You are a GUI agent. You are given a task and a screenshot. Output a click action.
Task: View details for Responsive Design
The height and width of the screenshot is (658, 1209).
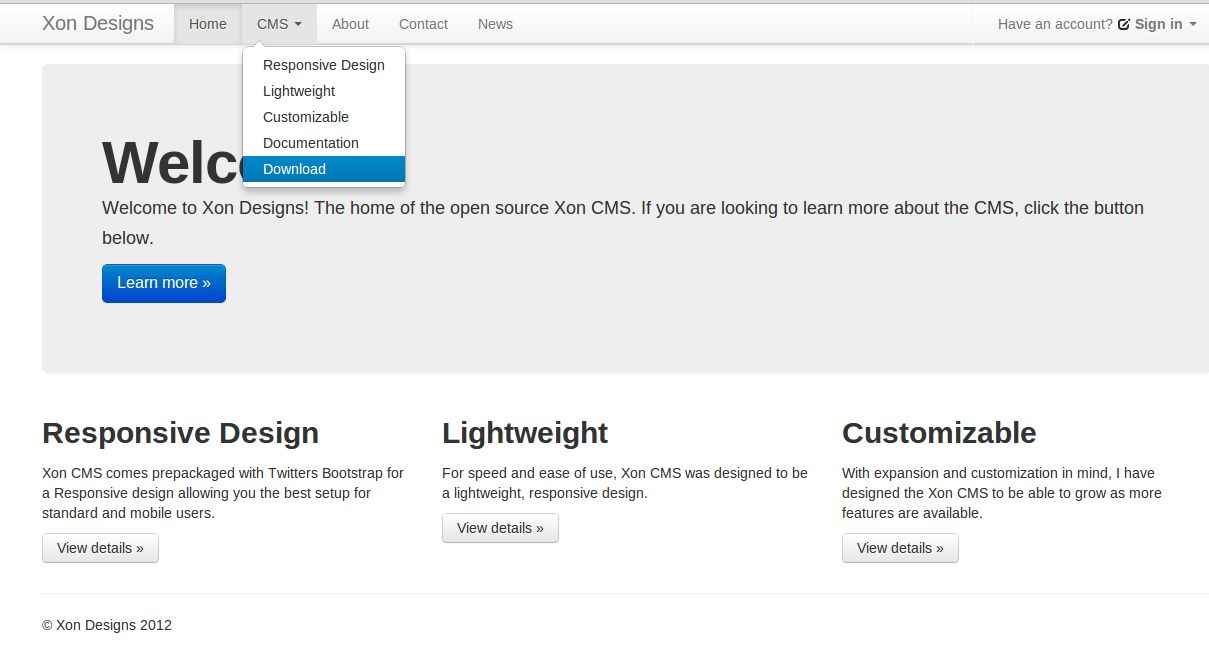100,547
